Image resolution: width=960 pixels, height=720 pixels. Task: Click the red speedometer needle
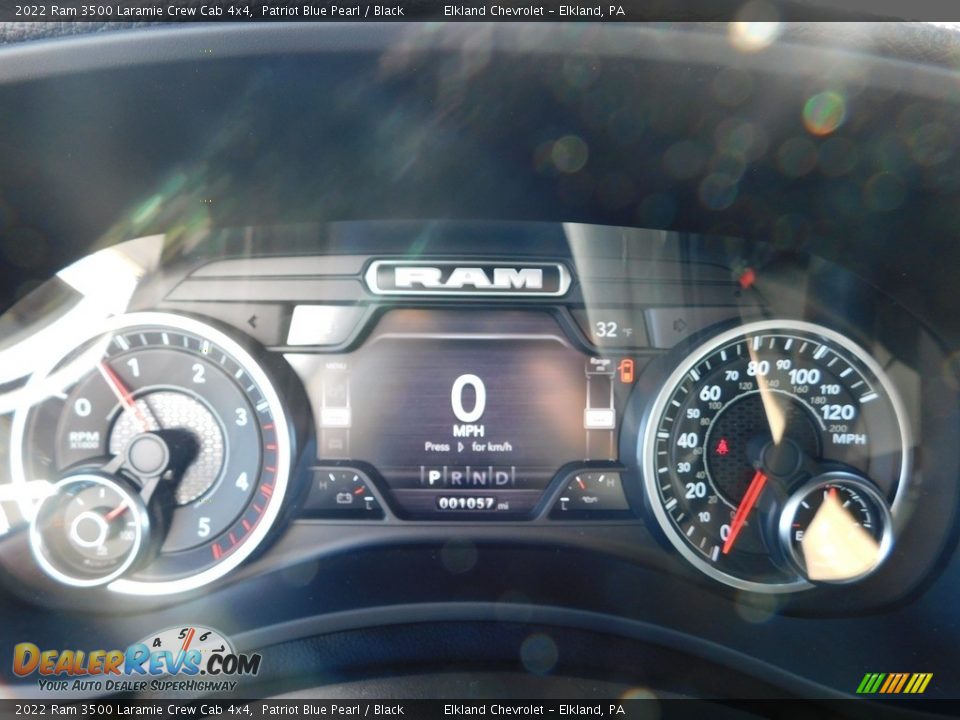click(744, 512)
